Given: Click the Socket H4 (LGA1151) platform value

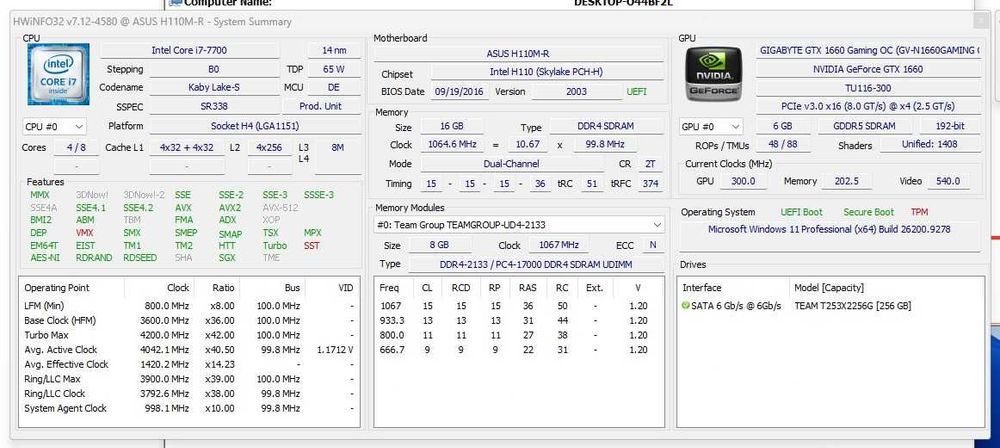Looking at the screenshot, I should 256,126.
